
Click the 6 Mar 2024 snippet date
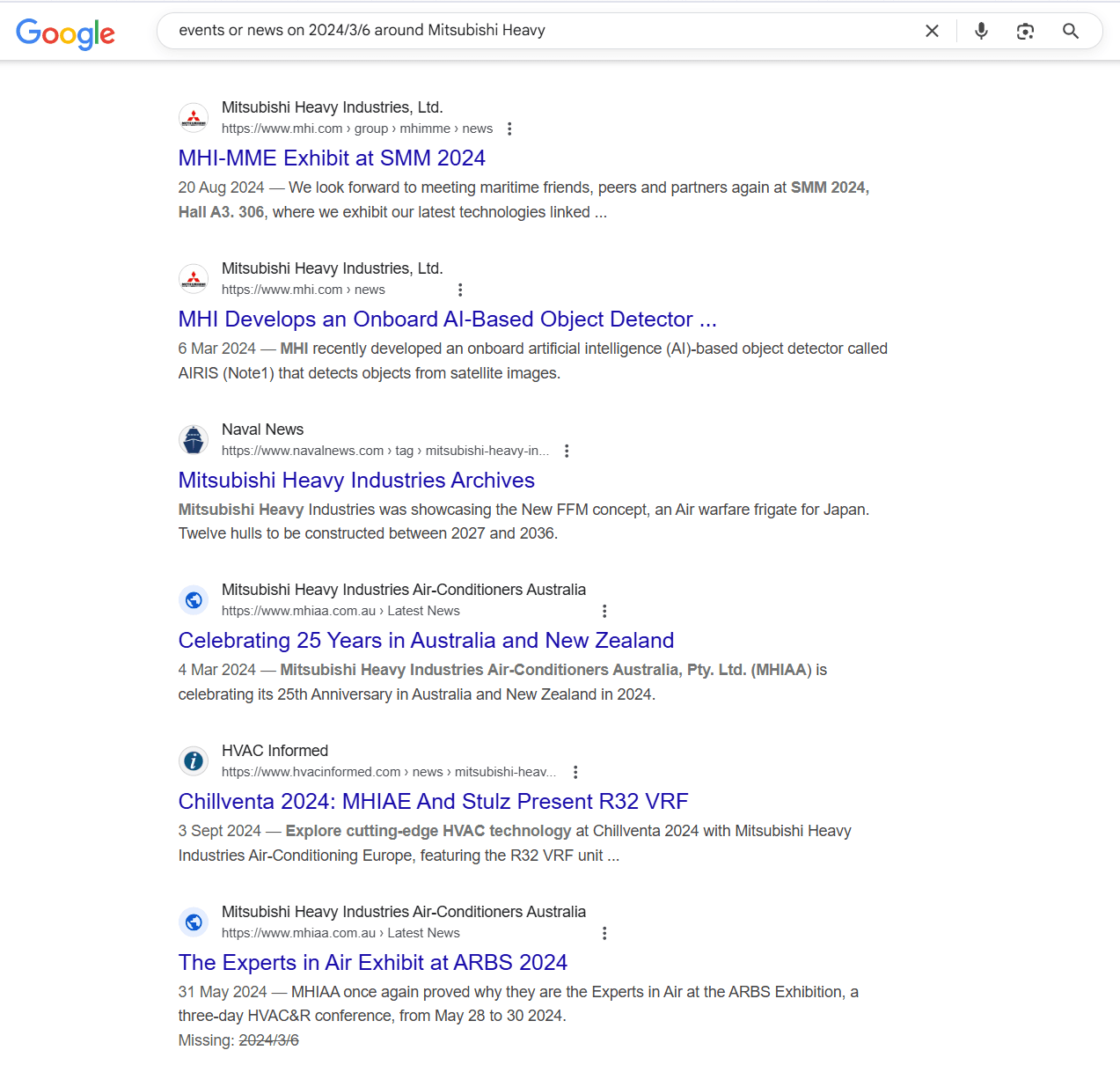[216, 349]
